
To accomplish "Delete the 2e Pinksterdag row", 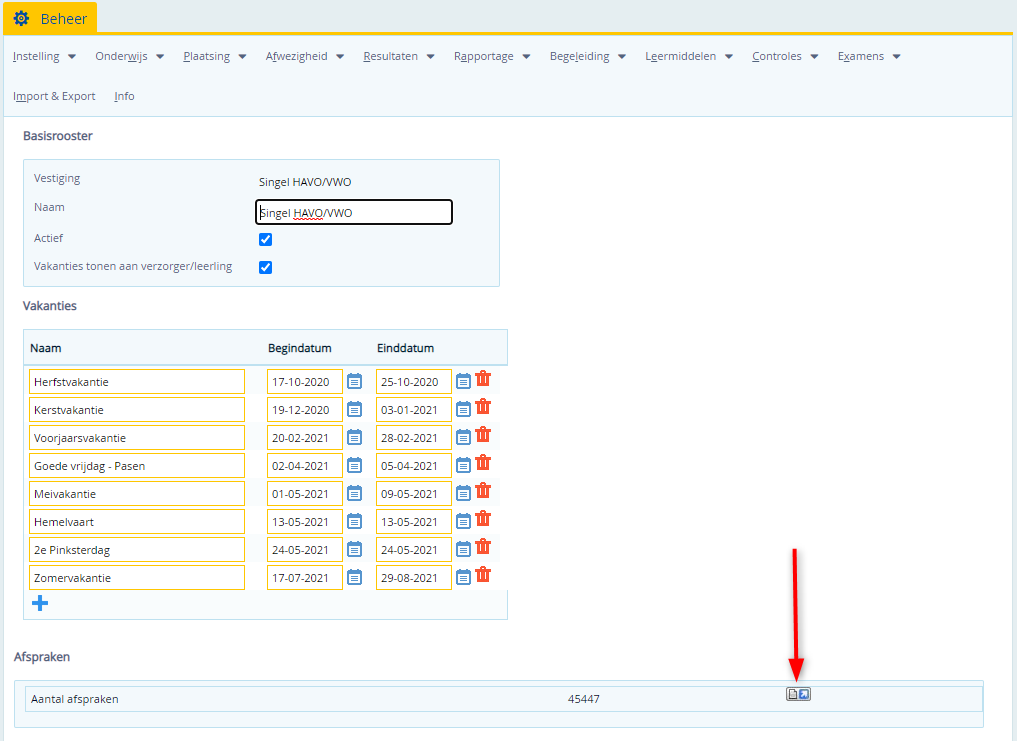I will pos(483,546).
